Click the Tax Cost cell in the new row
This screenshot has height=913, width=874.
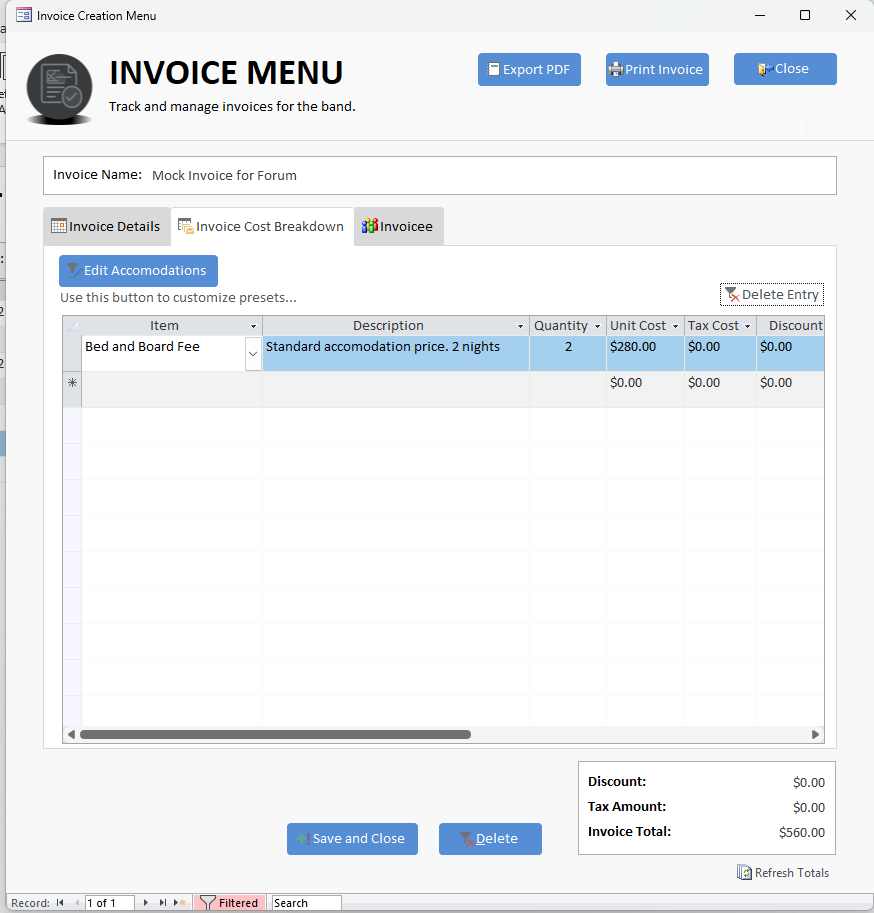coord(720,389)
